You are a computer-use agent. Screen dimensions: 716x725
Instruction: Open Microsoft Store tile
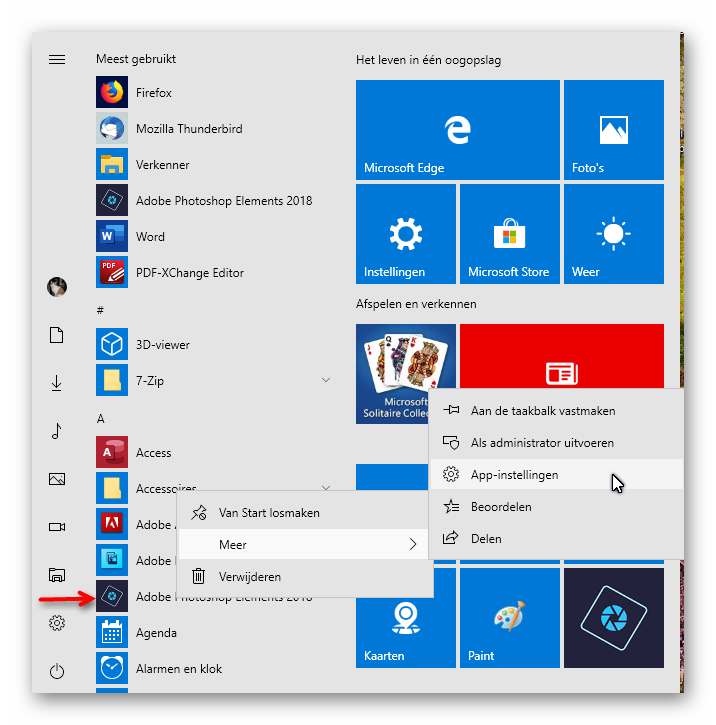click(509, 234)
